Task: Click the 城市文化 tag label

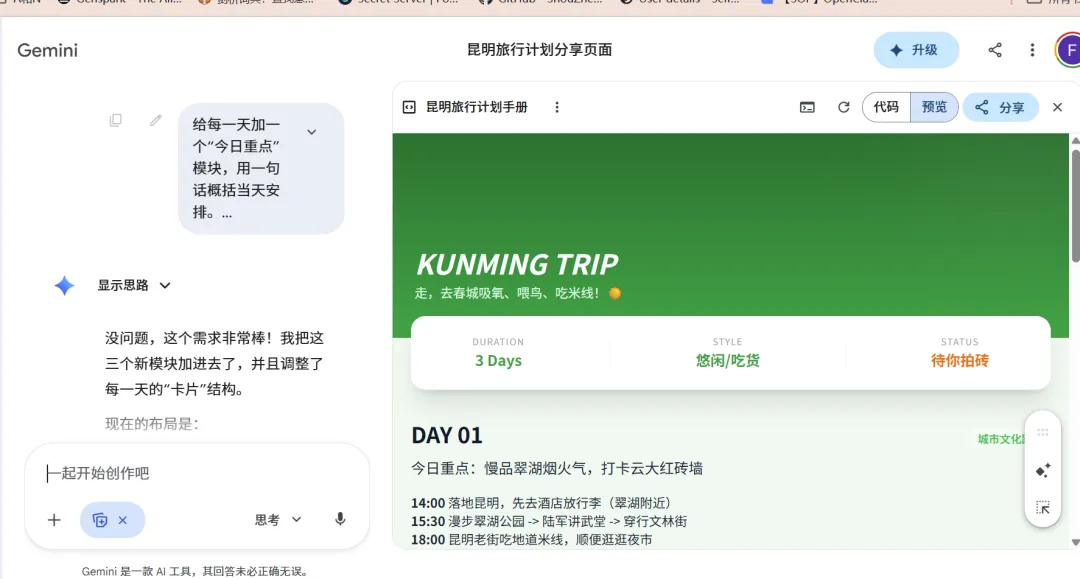Action: [1001, 439]
